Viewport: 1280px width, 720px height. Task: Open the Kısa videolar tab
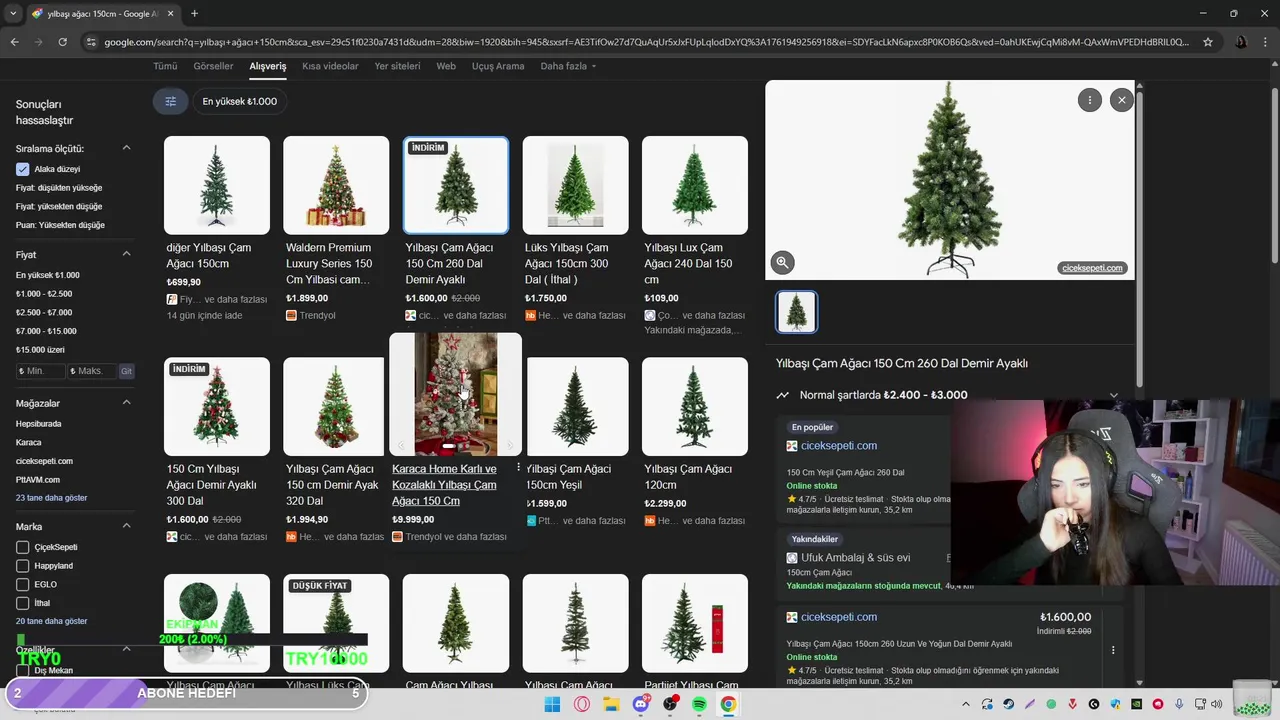[x=330, y=66]
